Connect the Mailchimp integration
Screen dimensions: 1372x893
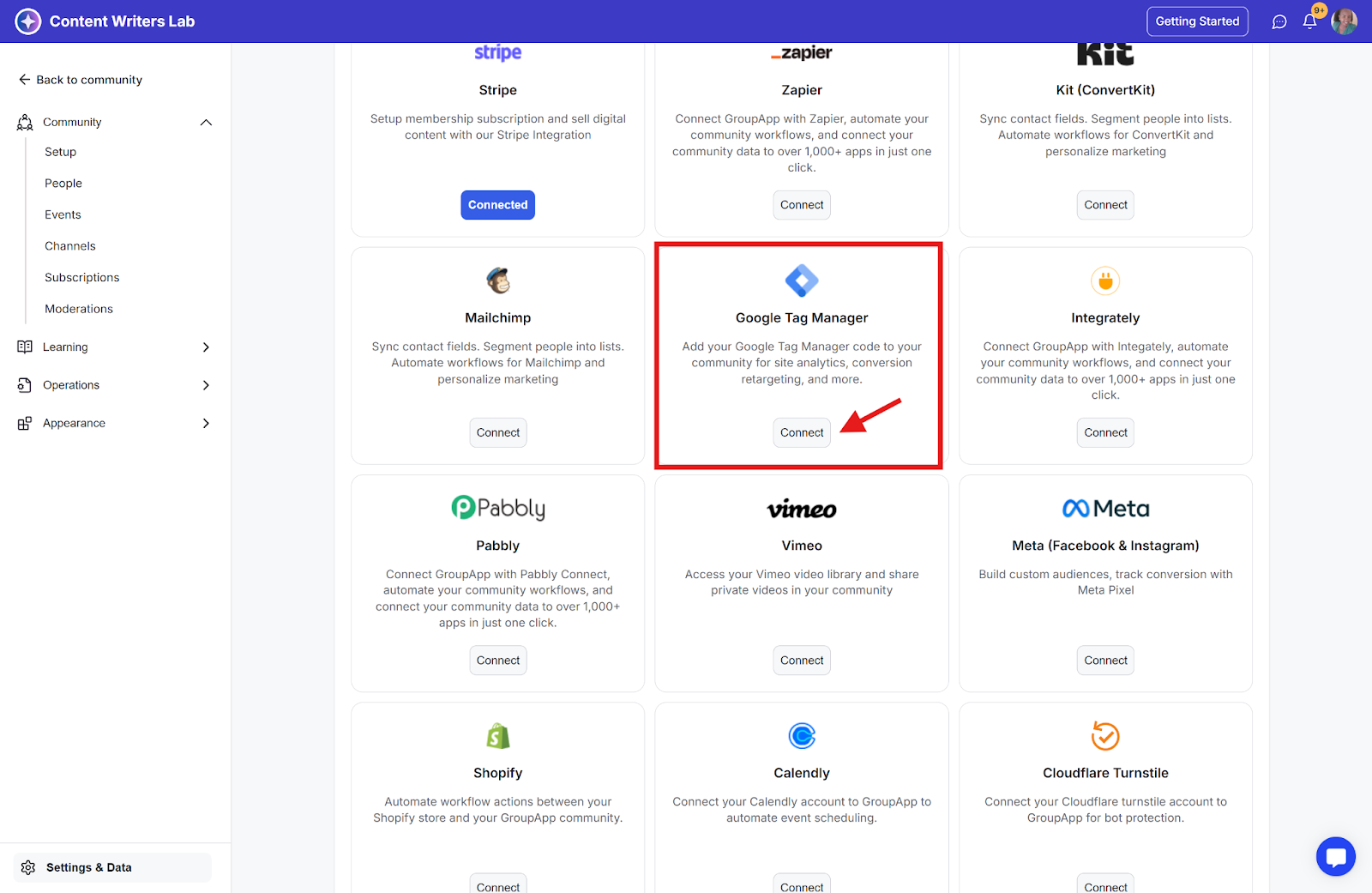tap(498, 433)
